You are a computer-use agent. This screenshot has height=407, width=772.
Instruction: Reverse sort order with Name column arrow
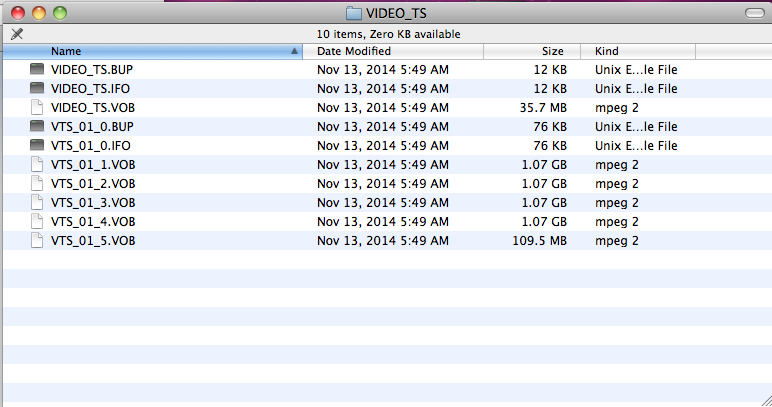coord(294,51)
